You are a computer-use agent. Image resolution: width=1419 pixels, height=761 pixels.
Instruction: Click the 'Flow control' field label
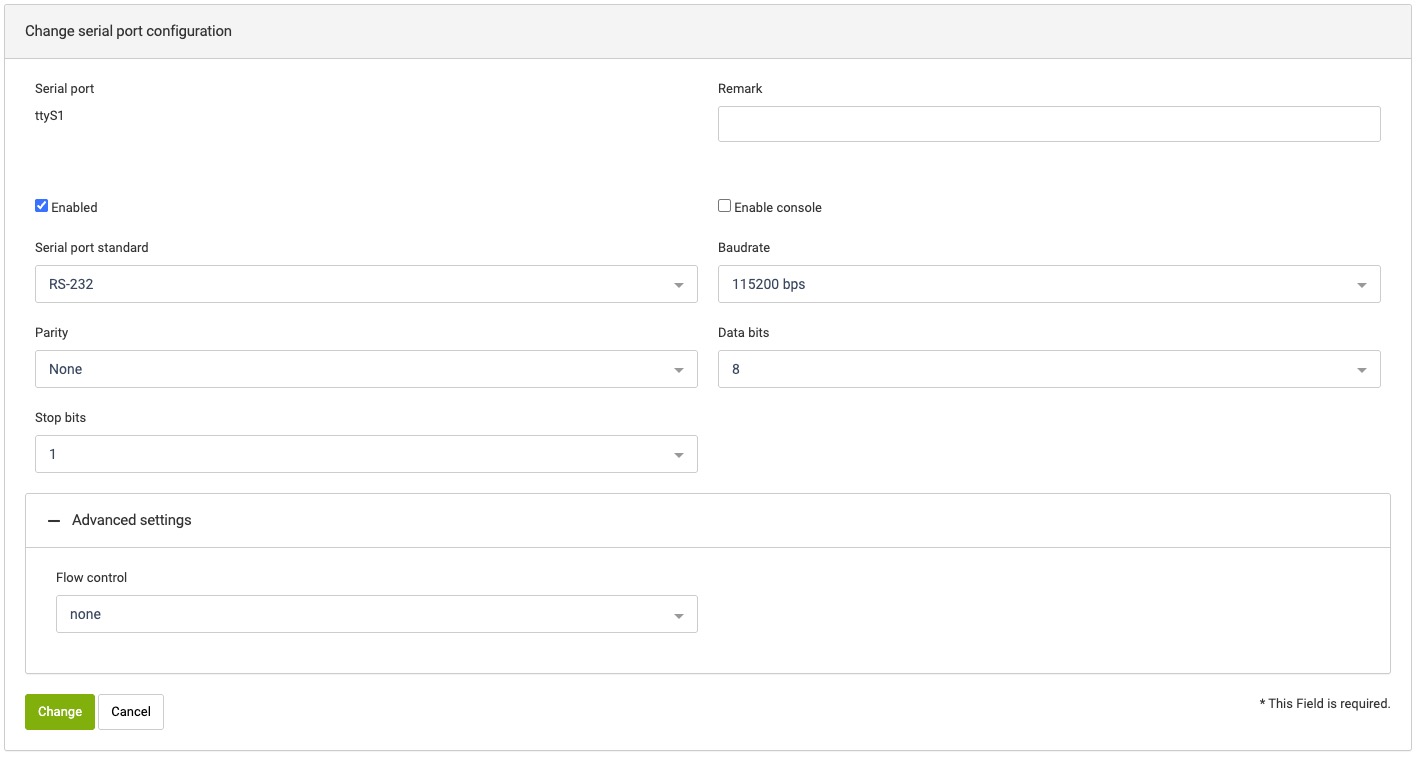(x=91, y=578)
